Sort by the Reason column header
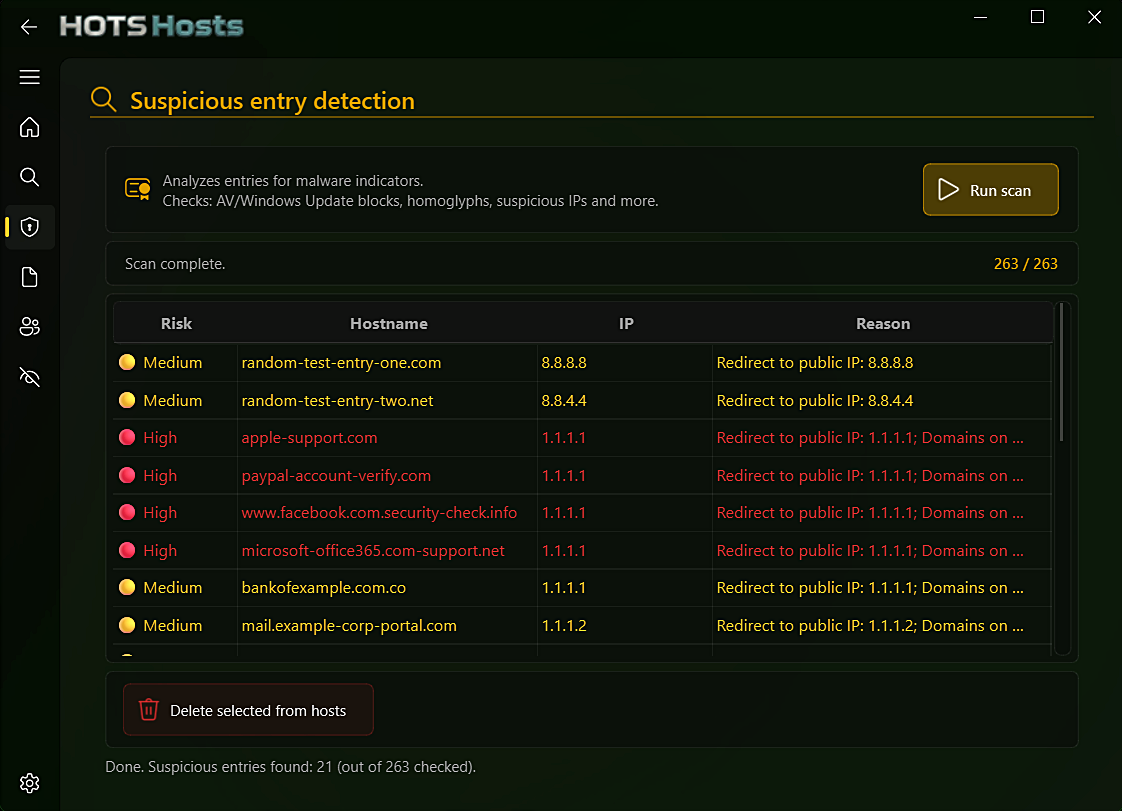 [x=883, y=324]
